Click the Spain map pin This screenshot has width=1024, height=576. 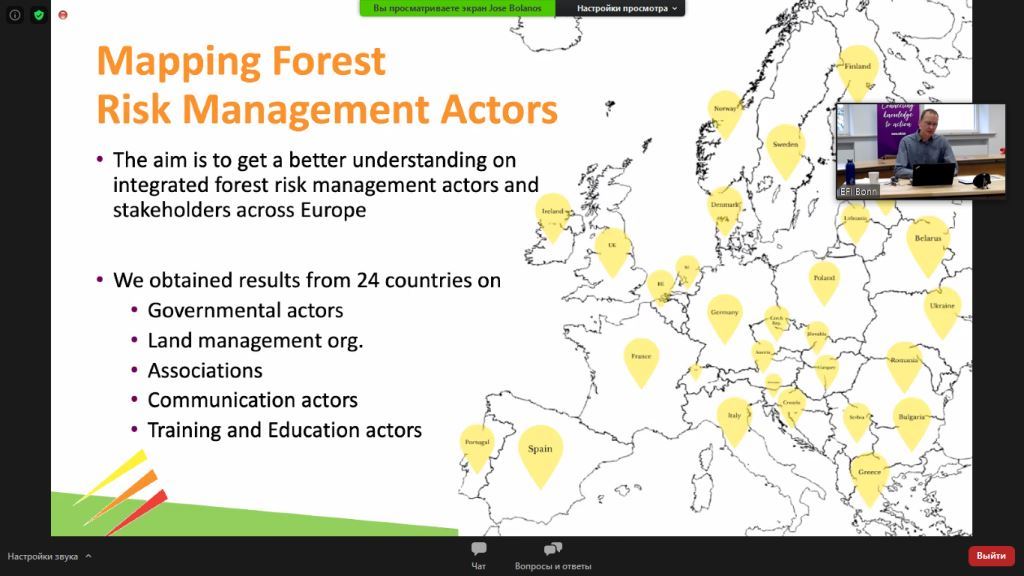[540, 456]
